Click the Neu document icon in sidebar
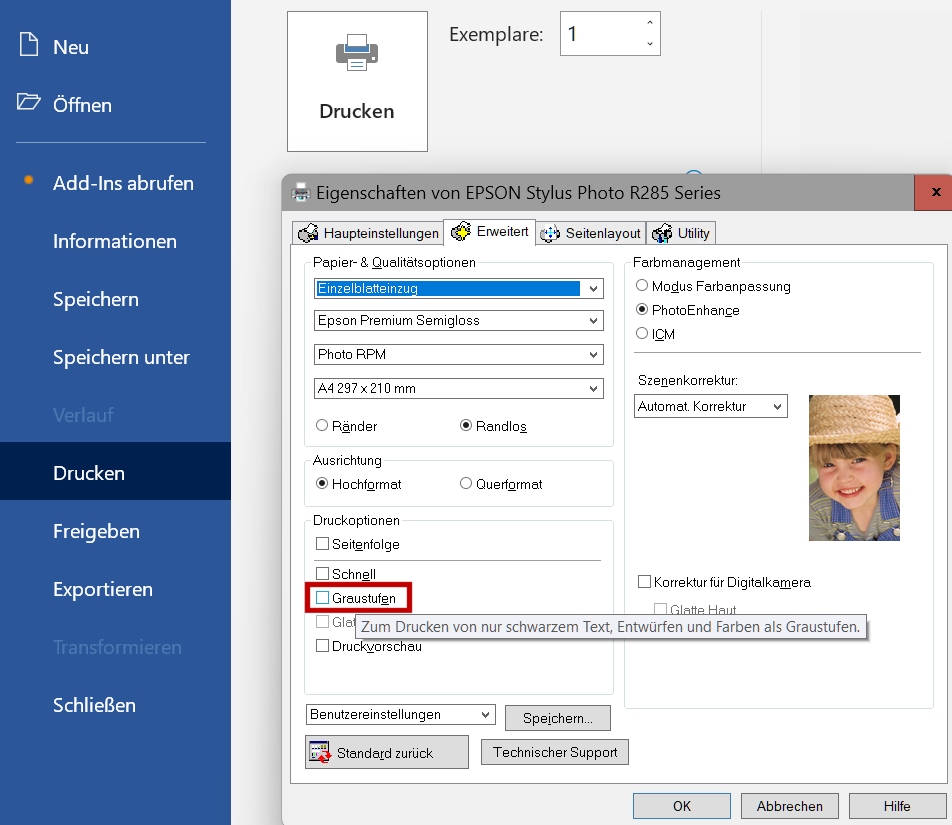Screen dimensions: 952x825 29,44
